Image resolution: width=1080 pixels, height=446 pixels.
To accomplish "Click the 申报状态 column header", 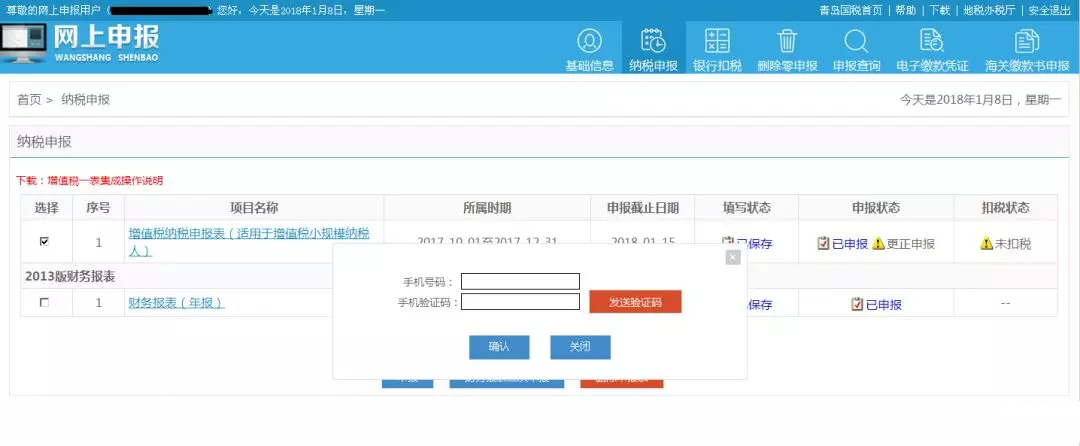I will (x=876, y=207).
